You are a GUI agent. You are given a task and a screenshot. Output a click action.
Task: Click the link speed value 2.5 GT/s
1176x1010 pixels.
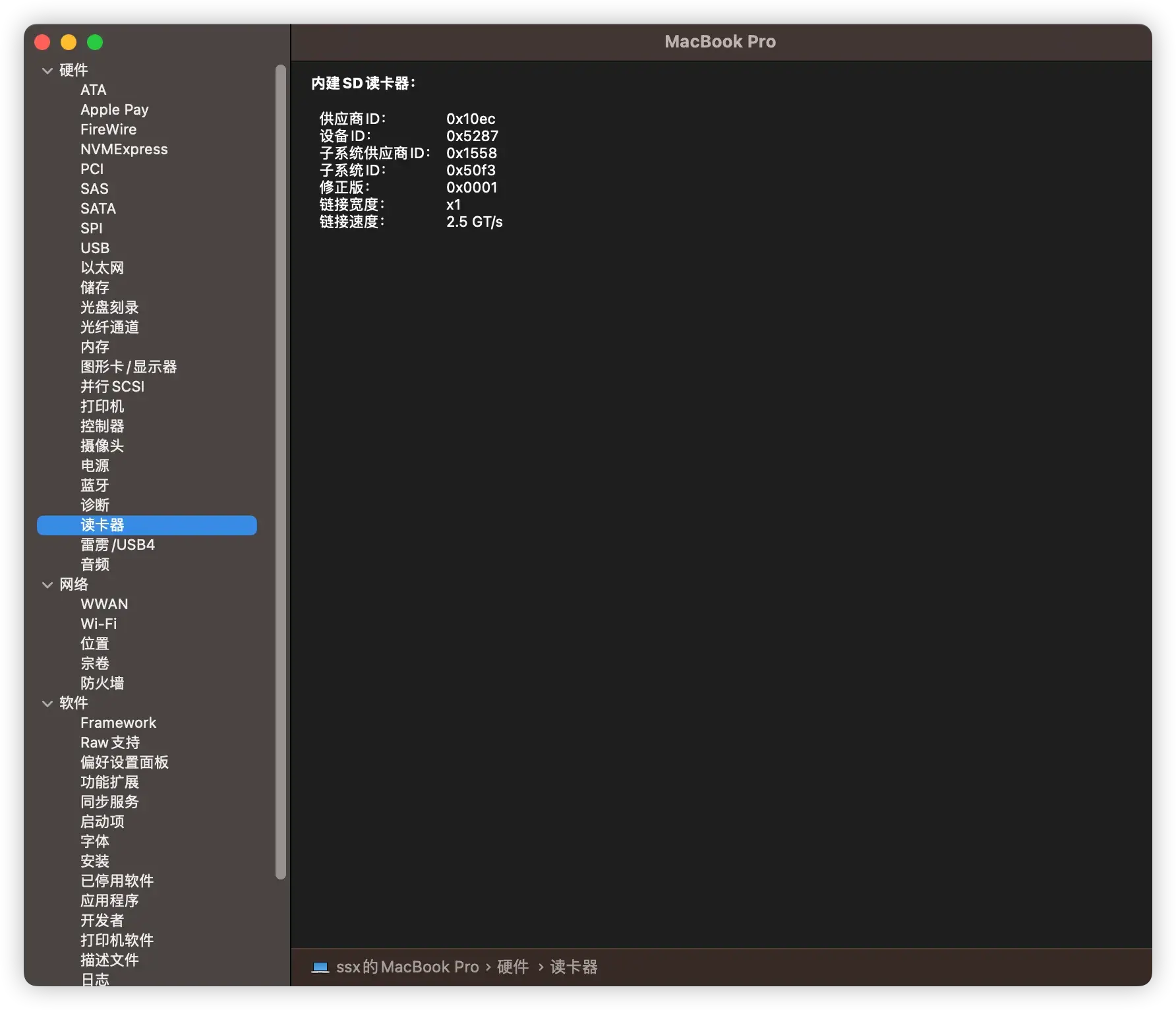[475, 222]
